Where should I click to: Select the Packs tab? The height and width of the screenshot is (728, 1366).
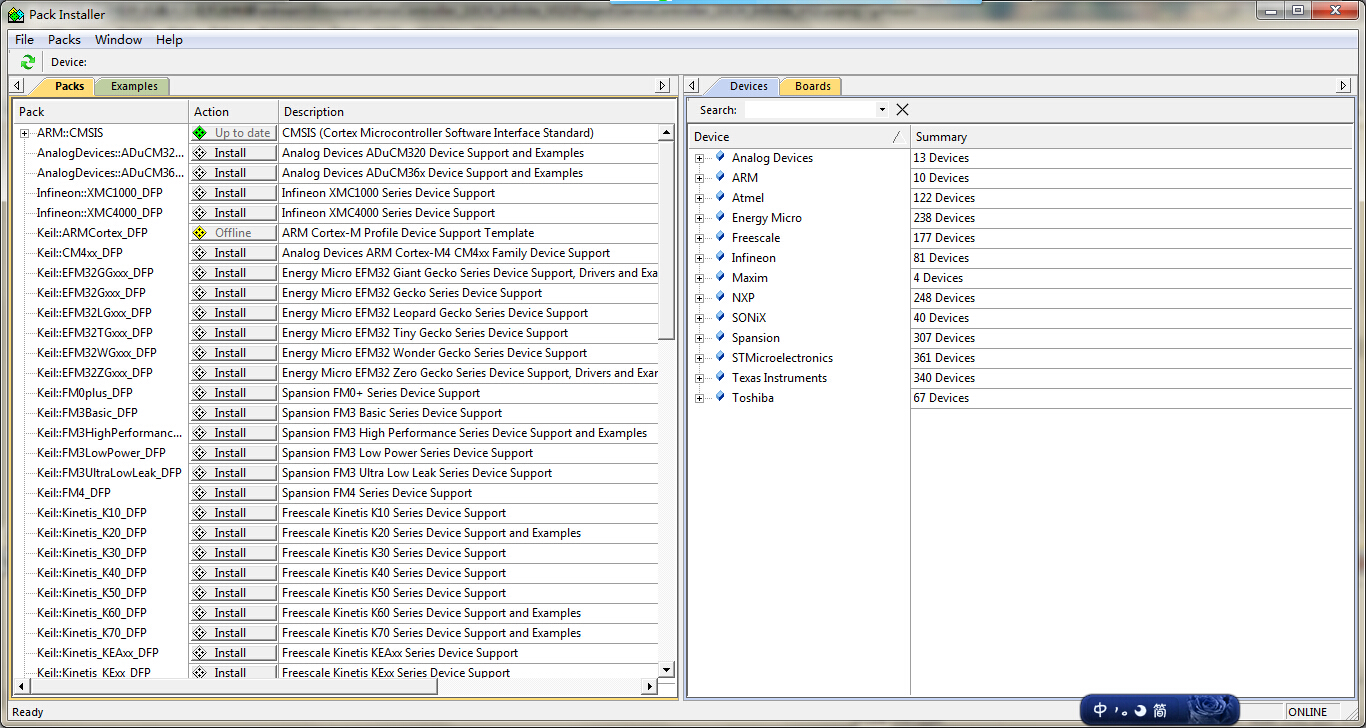click(x=68, y=86)
